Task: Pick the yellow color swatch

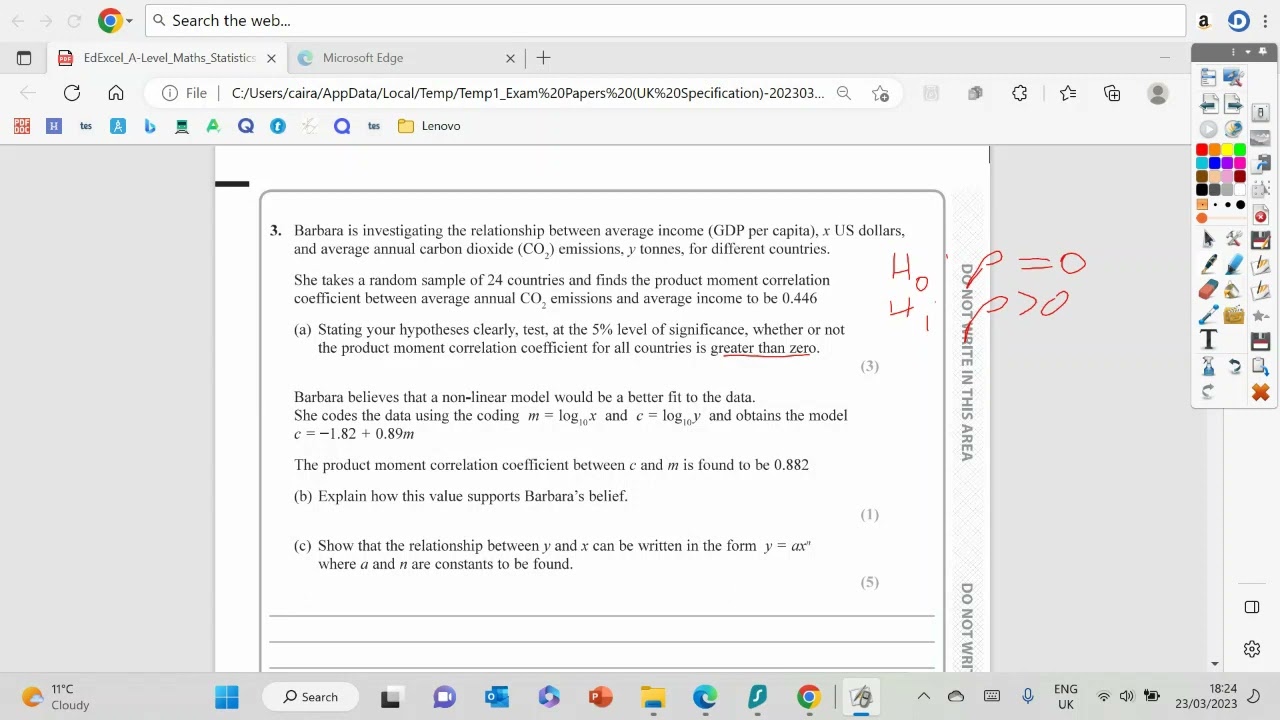Action: (1227, 149)
